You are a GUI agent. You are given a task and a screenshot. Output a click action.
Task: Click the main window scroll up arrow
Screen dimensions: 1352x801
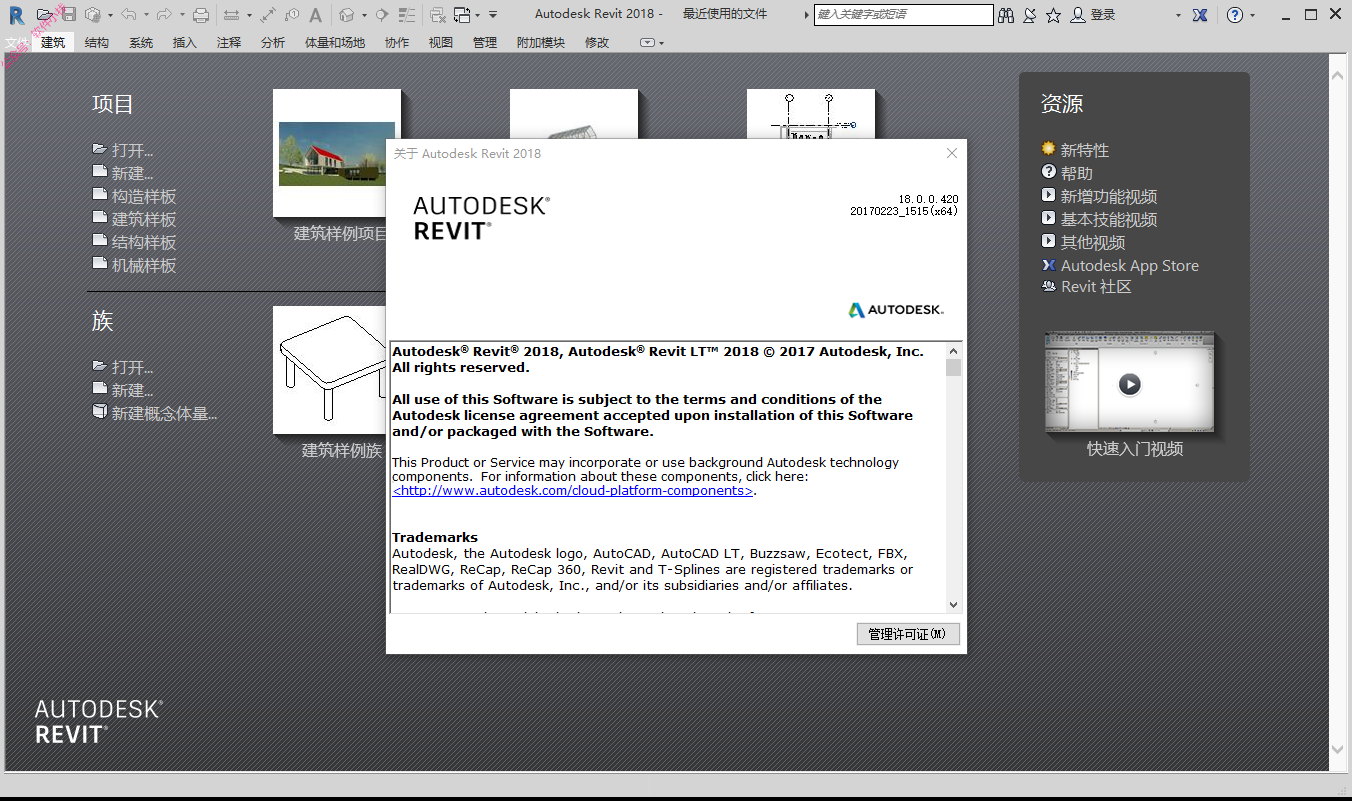[x=1338, y=75]
